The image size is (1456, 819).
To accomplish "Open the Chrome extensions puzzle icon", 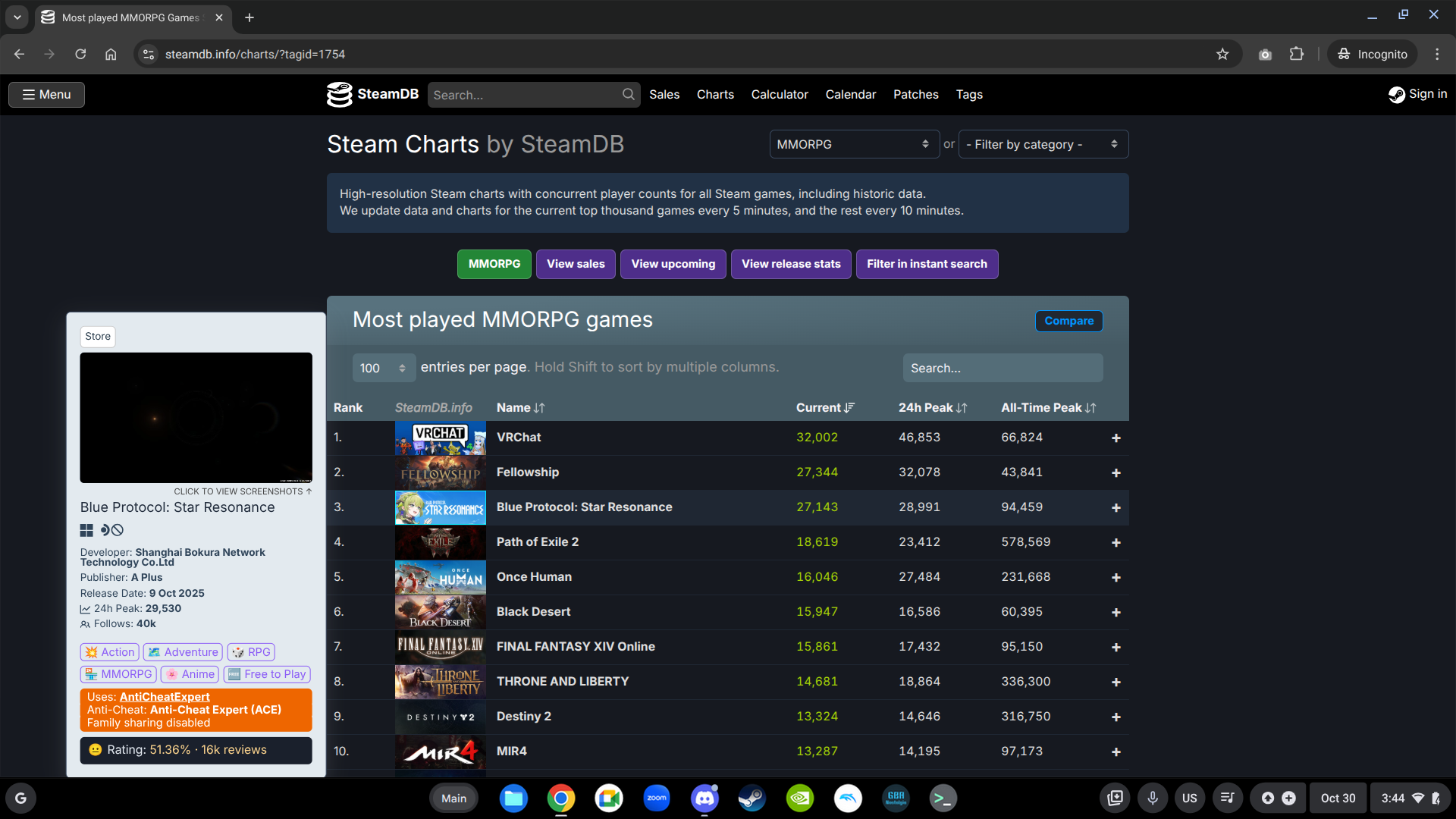I will point(1297,54).
